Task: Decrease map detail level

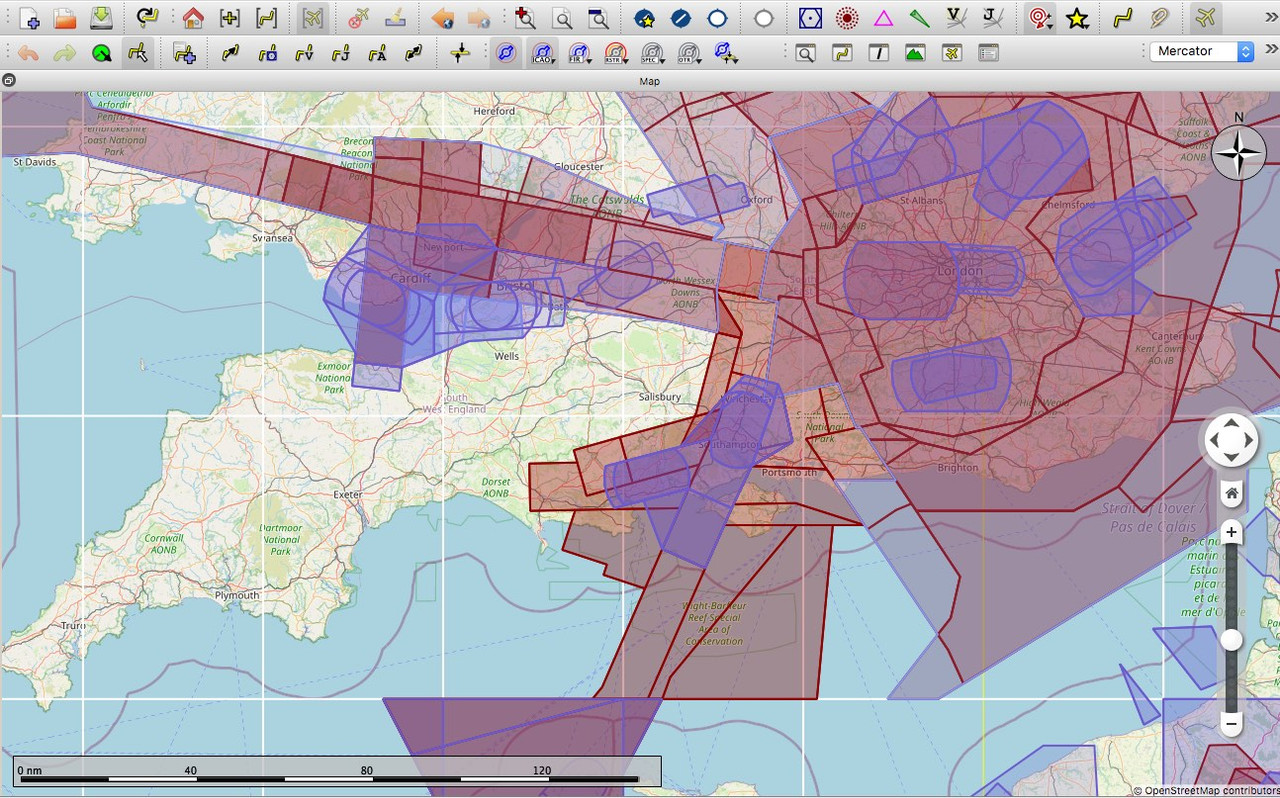Action: tap(598, 18)
